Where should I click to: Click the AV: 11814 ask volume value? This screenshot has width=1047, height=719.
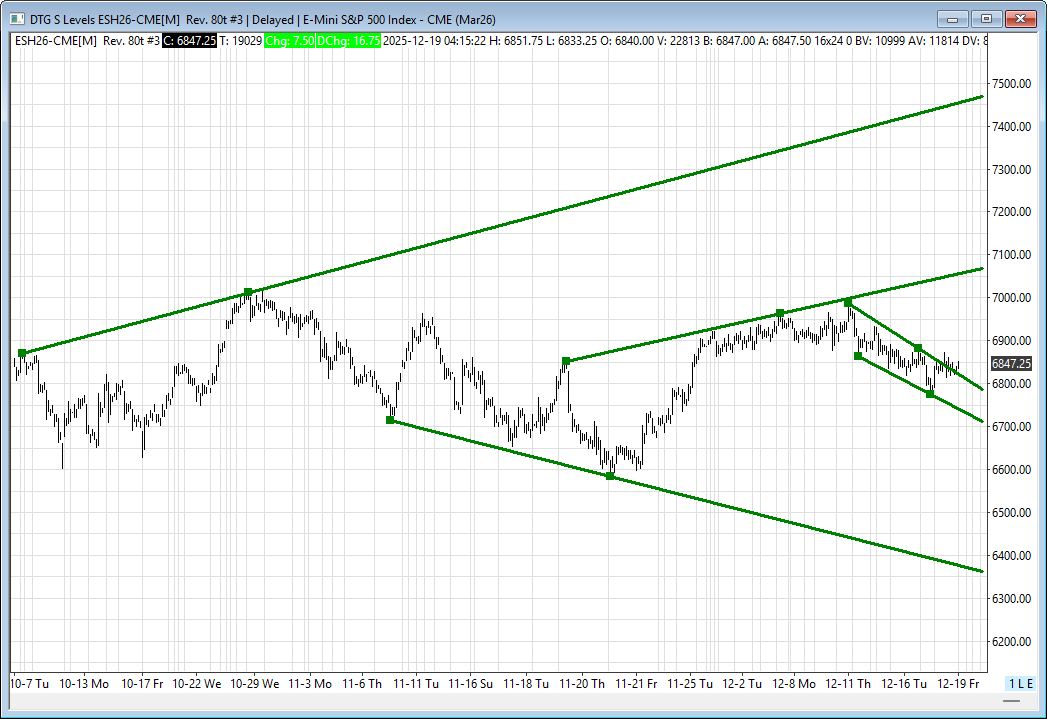[933, 41]
